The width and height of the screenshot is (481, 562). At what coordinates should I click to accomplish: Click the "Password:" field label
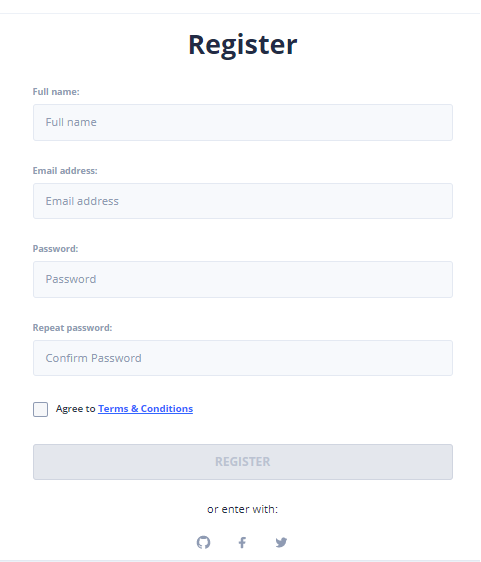click(x=55, y=249)
